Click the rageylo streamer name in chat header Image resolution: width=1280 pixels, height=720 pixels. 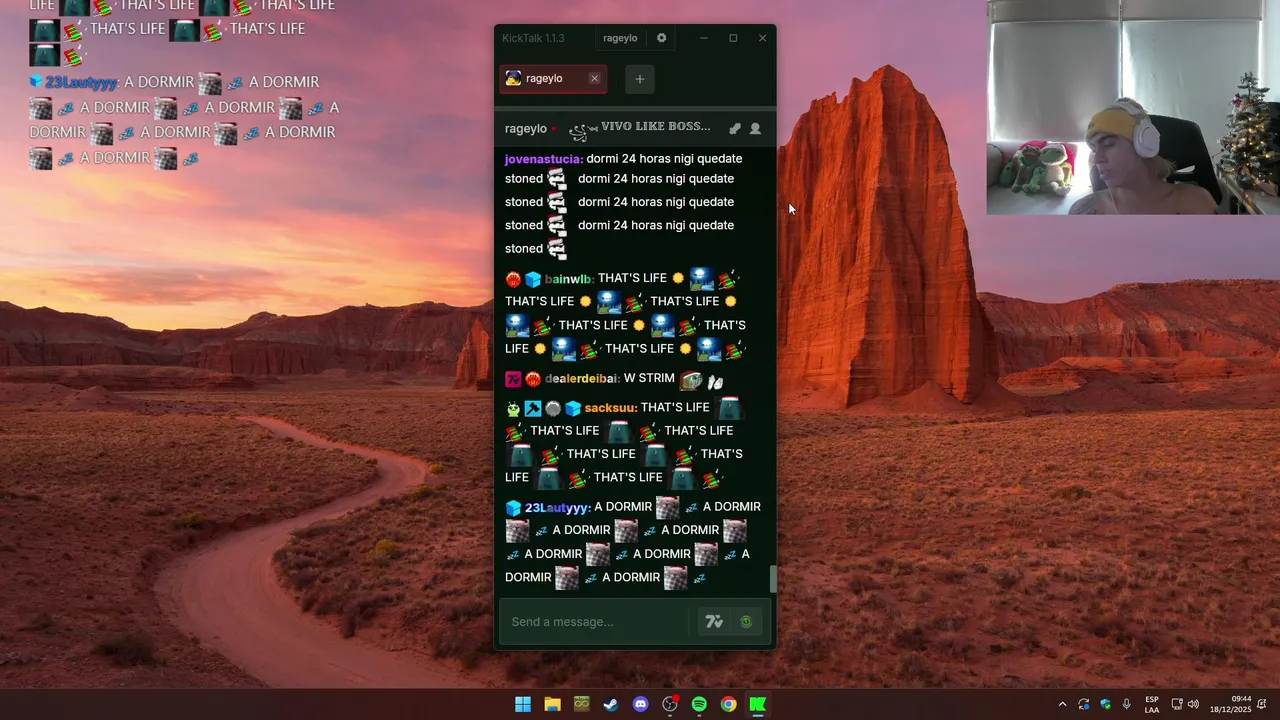click(526, 128)
